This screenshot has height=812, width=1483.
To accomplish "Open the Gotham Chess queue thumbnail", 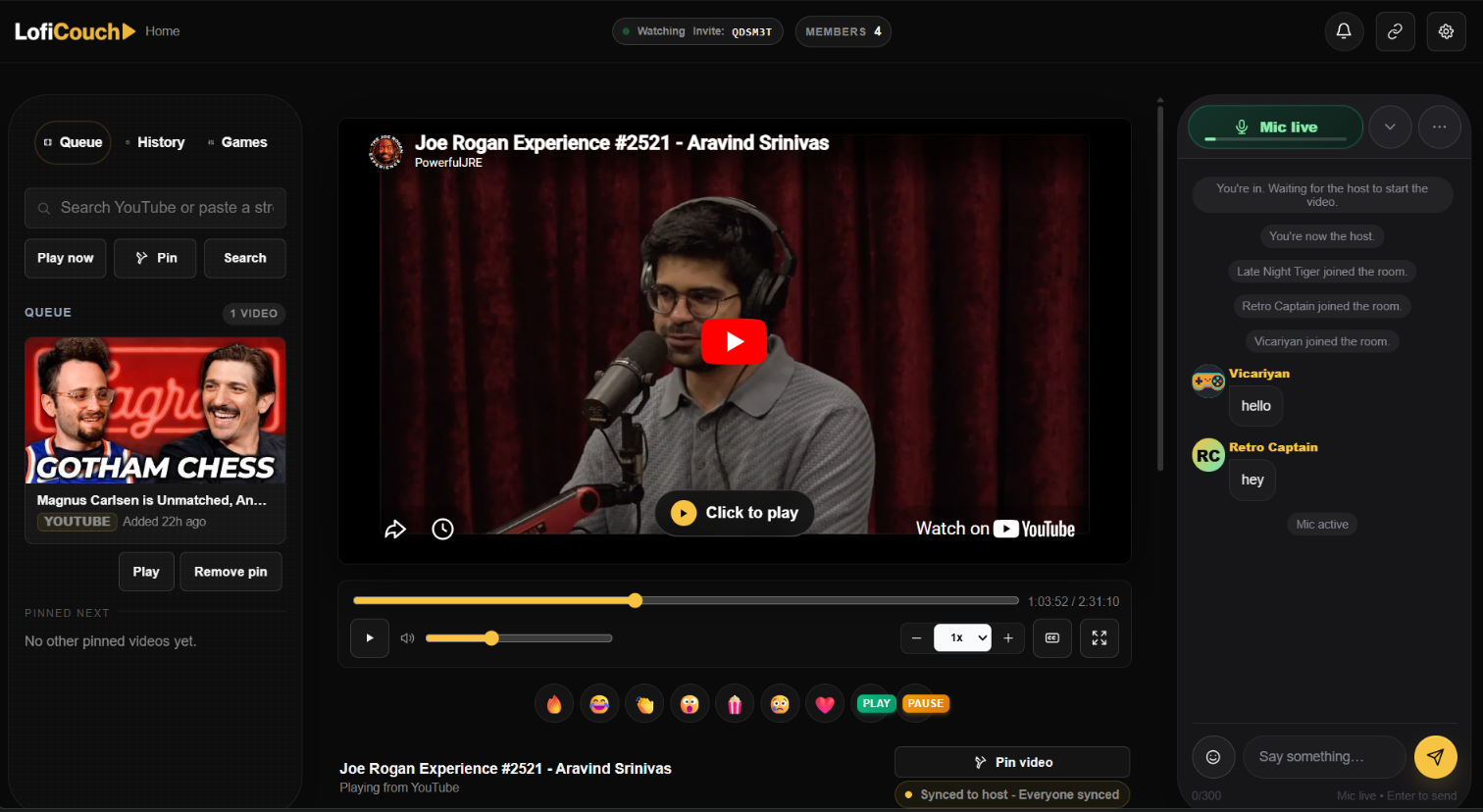I will [x=155, y=410].
